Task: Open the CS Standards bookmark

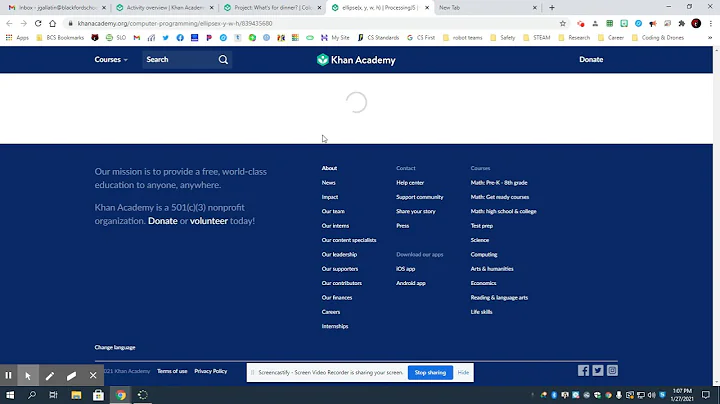Action: [x=378, y=38]
